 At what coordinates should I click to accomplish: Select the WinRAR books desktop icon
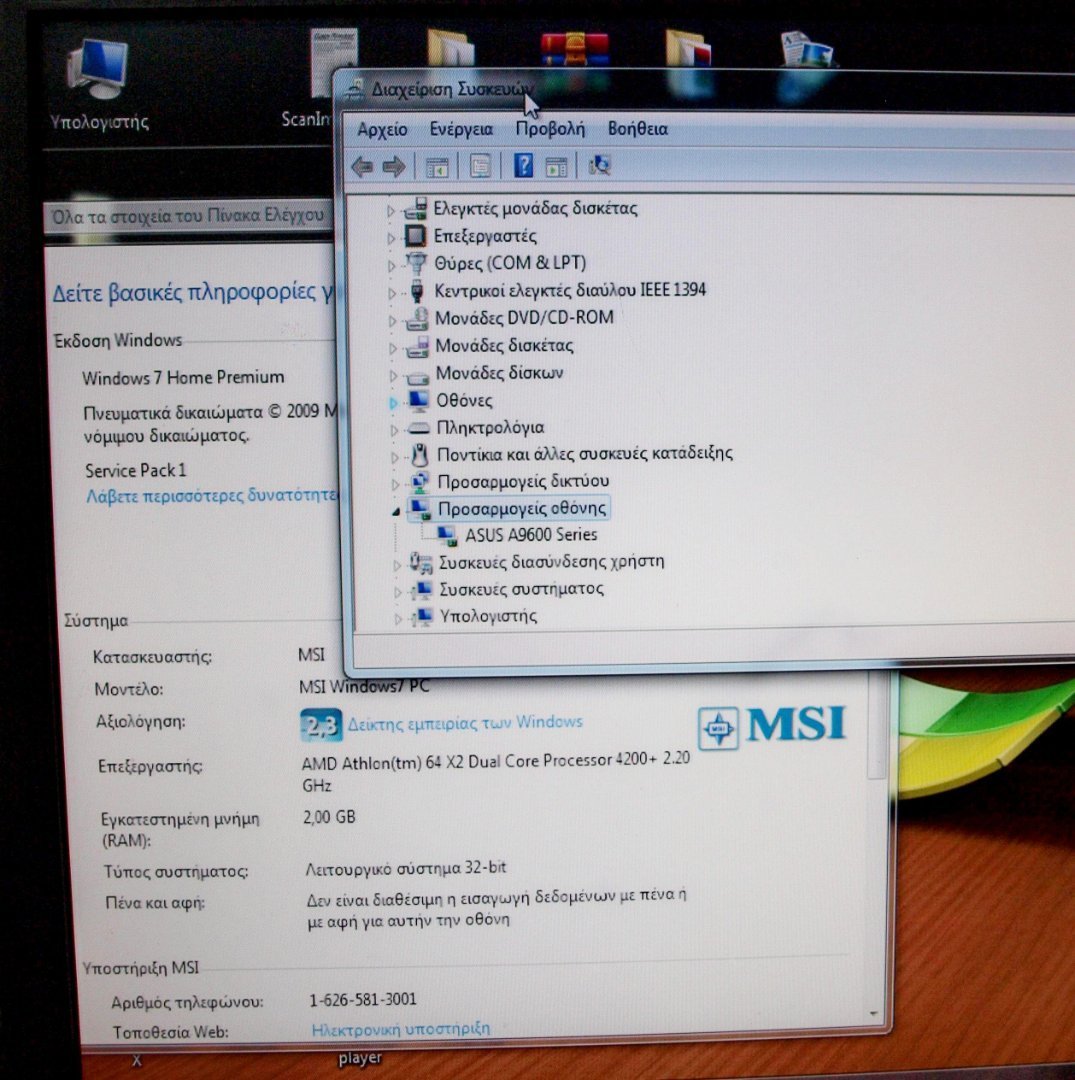coord(575,50)
